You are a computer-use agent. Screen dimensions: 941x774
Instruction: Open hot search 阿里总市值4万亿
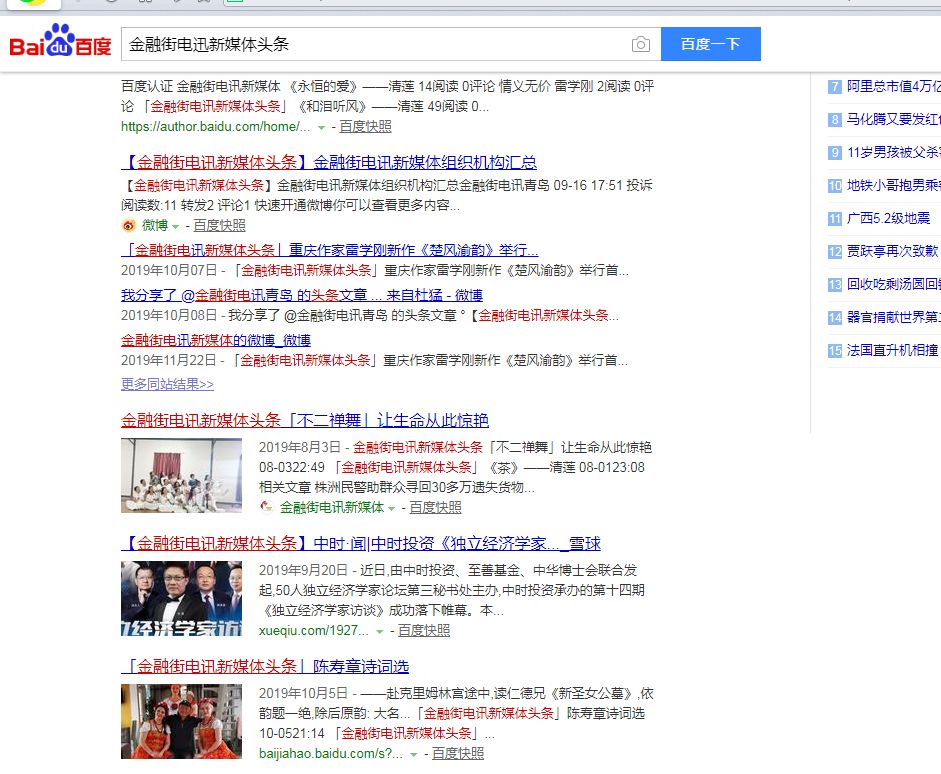tap(894, 86)
